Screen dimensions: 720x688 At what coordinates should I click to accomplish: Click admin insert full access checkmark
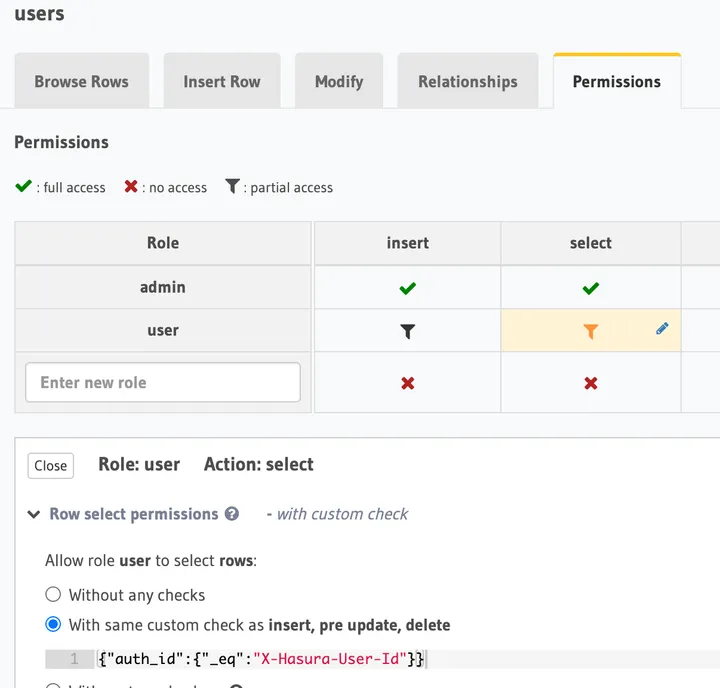[x=407, y=288]
